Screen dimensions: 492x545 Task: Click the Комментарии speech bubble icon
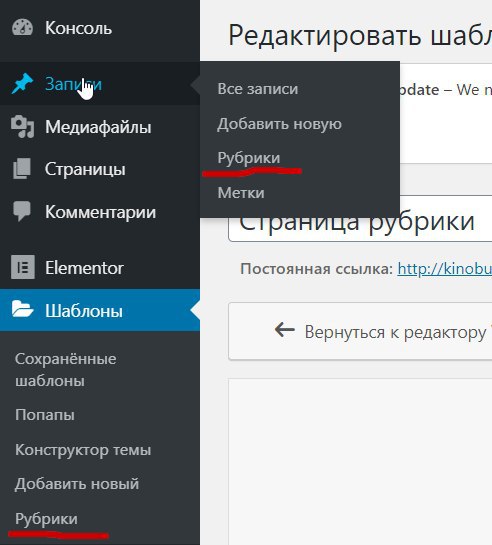22,211
